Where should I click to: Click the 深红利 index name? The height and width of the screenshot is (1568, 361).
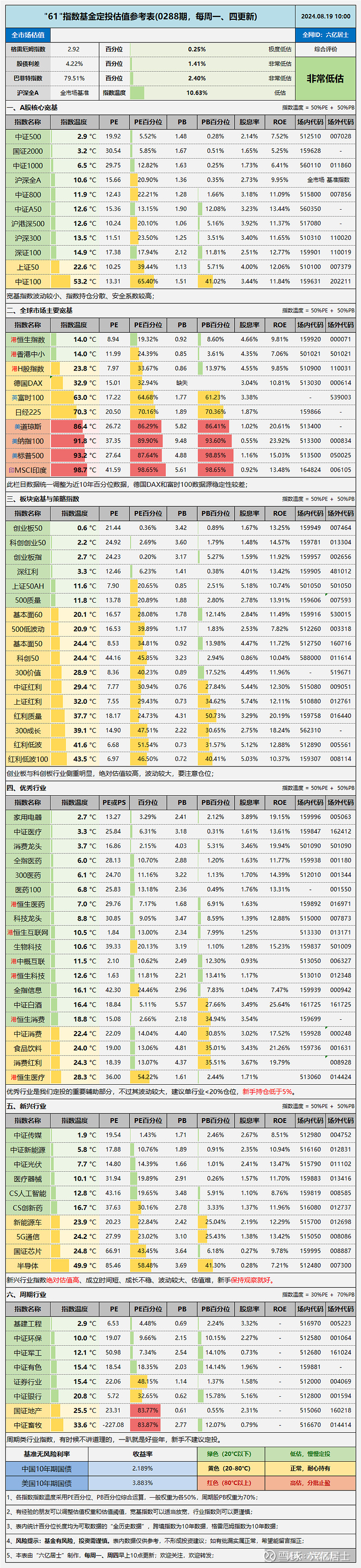28,572
